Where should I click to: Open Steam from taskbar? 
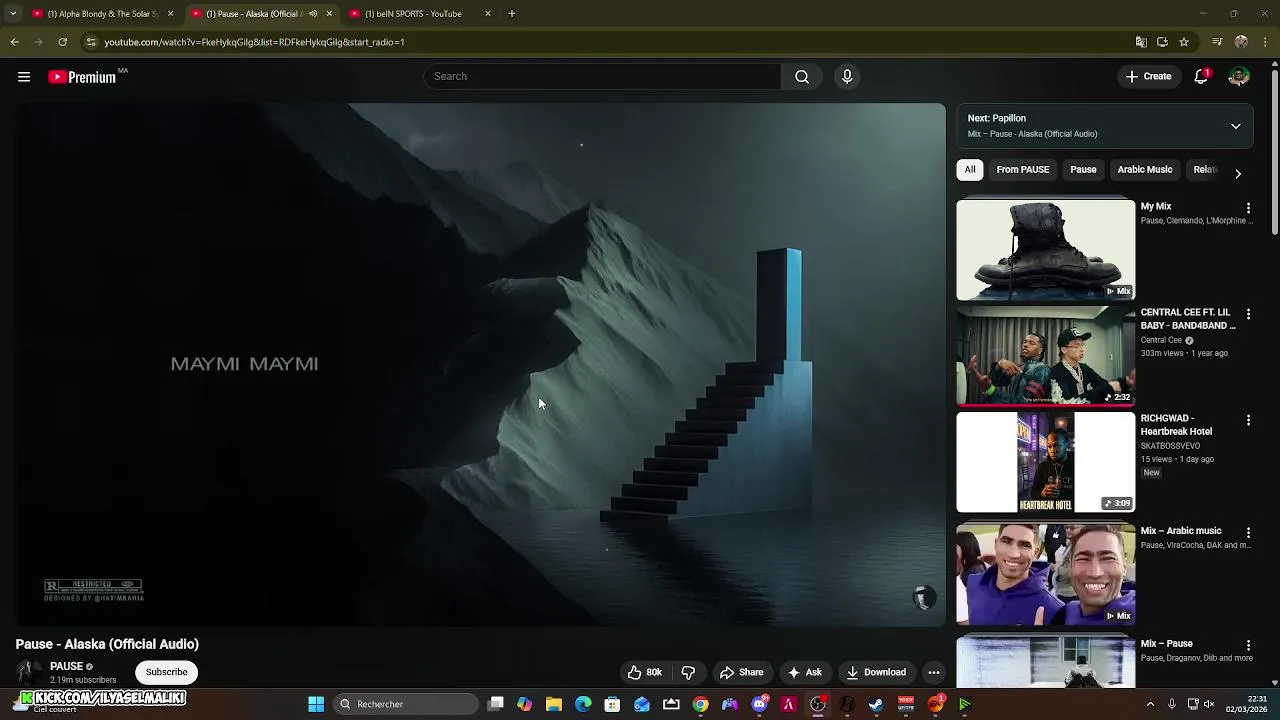coord(876,704)
